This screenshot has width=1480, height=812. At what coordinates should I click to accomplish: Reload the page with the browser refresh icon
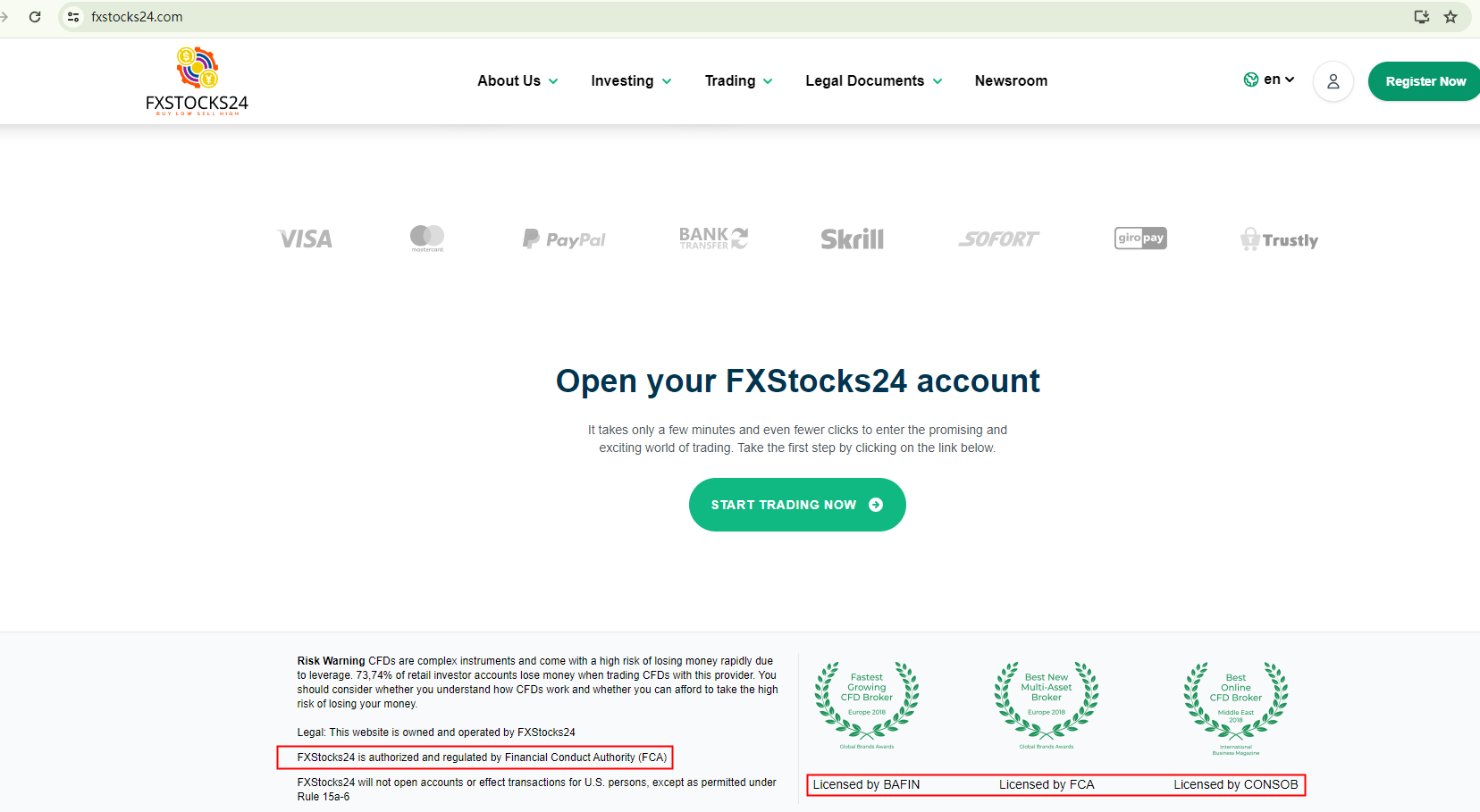pyautogui.click(x=35, y=17)
